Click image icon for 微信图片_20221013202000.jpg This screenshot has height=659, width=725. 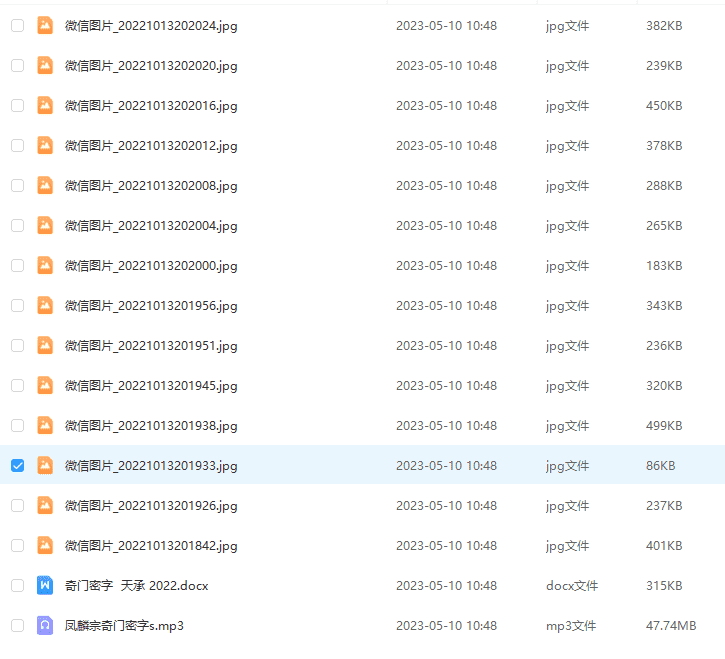point(45,266)
